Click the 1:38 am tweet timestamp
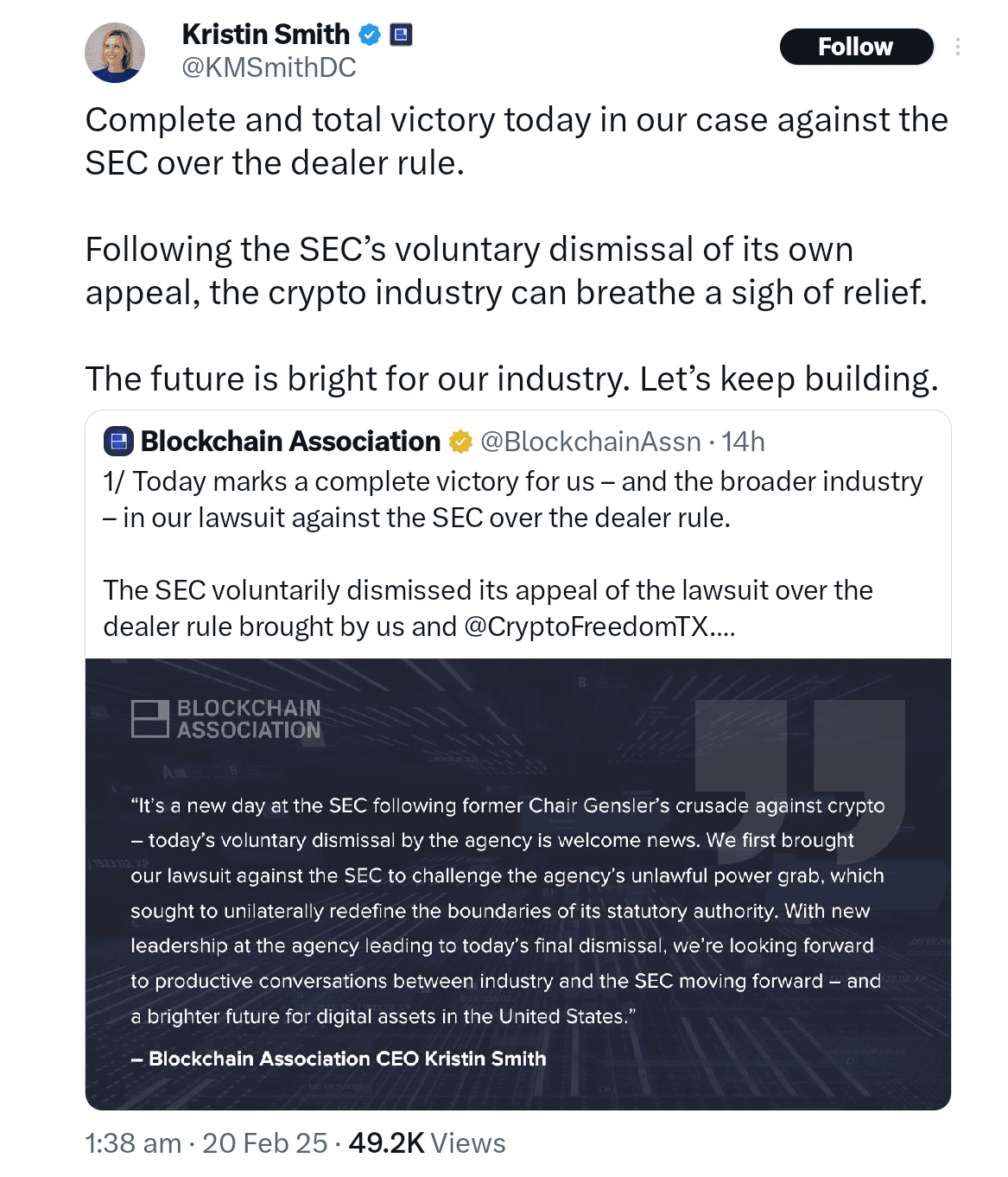This screenshot has height=1177, width=1008. (x=133, y=1142)
